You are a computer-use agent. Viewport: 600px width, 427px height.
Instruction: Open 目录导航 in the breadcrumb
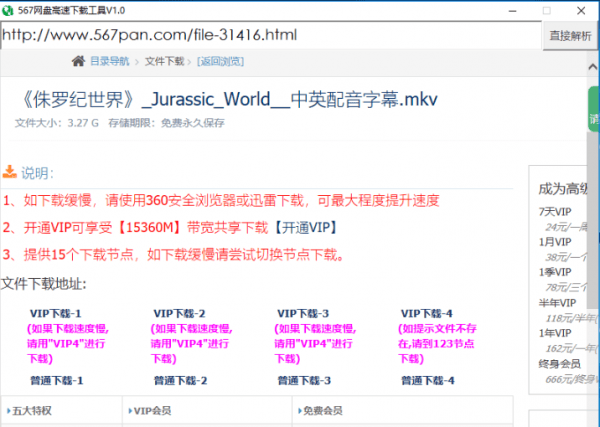click(x=109, y=61)
